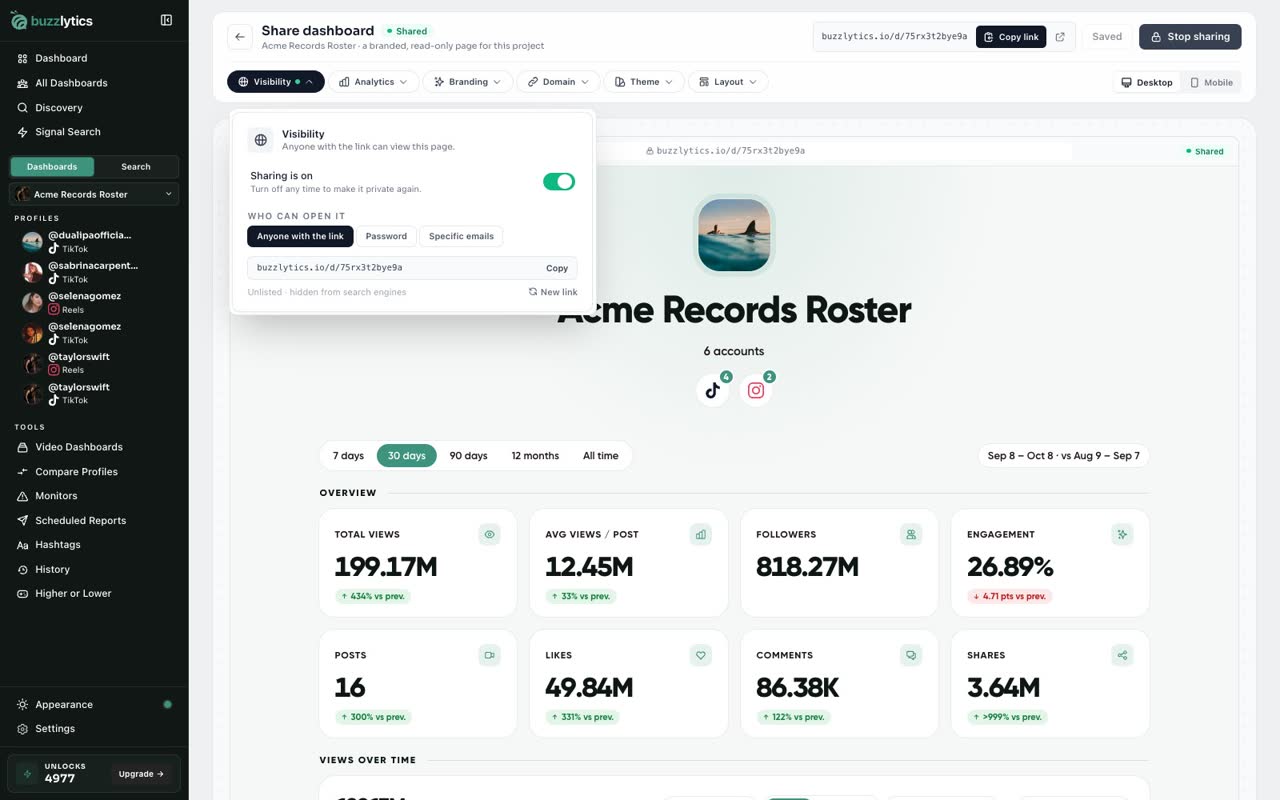Click the comment icon on Comments card

[x=911, y=656]
